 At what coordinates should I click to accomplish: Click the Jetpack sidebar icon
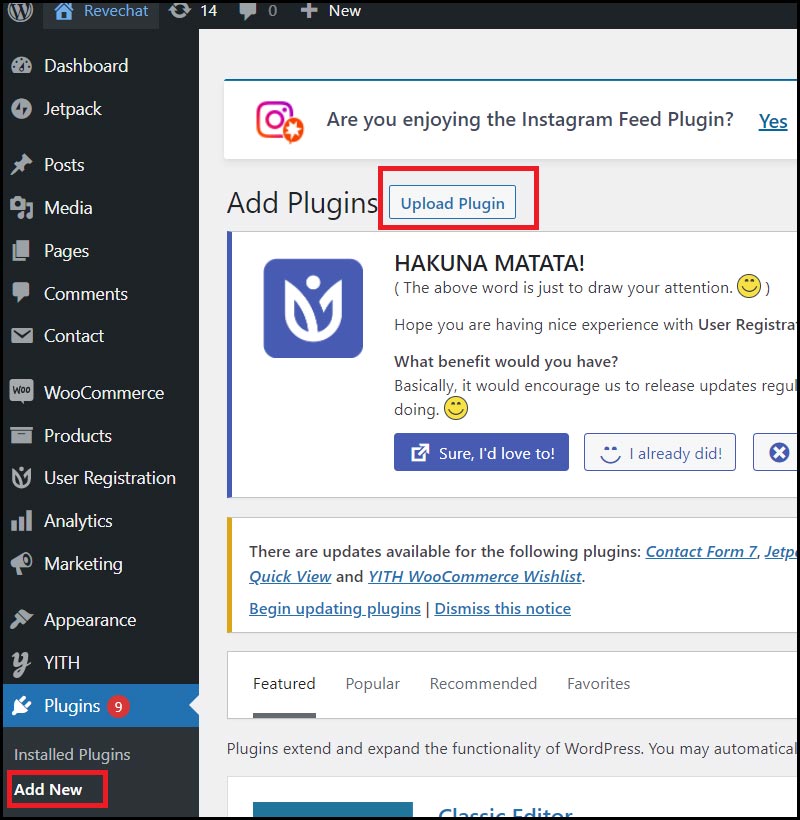[x=21, y=109]
